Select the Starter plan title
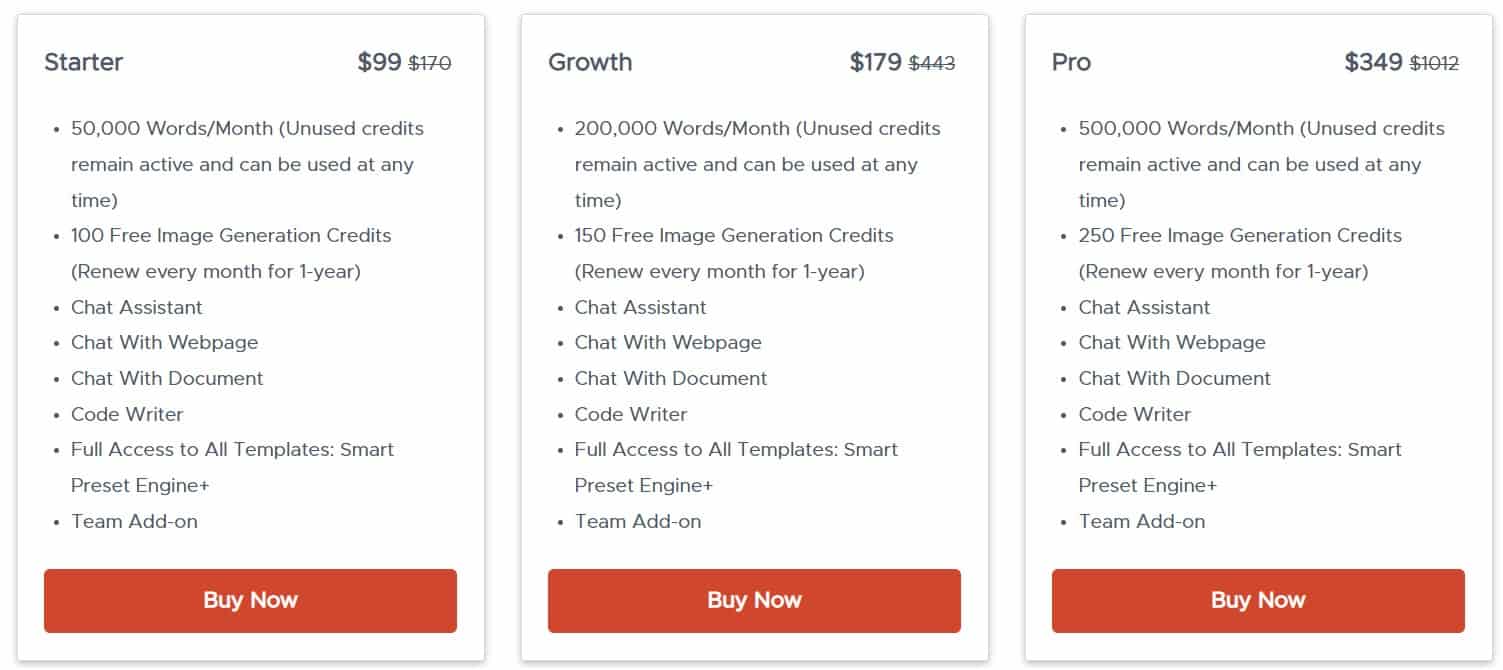Image resolution: width=1503 pixels, height=670 pixels. 83,62
